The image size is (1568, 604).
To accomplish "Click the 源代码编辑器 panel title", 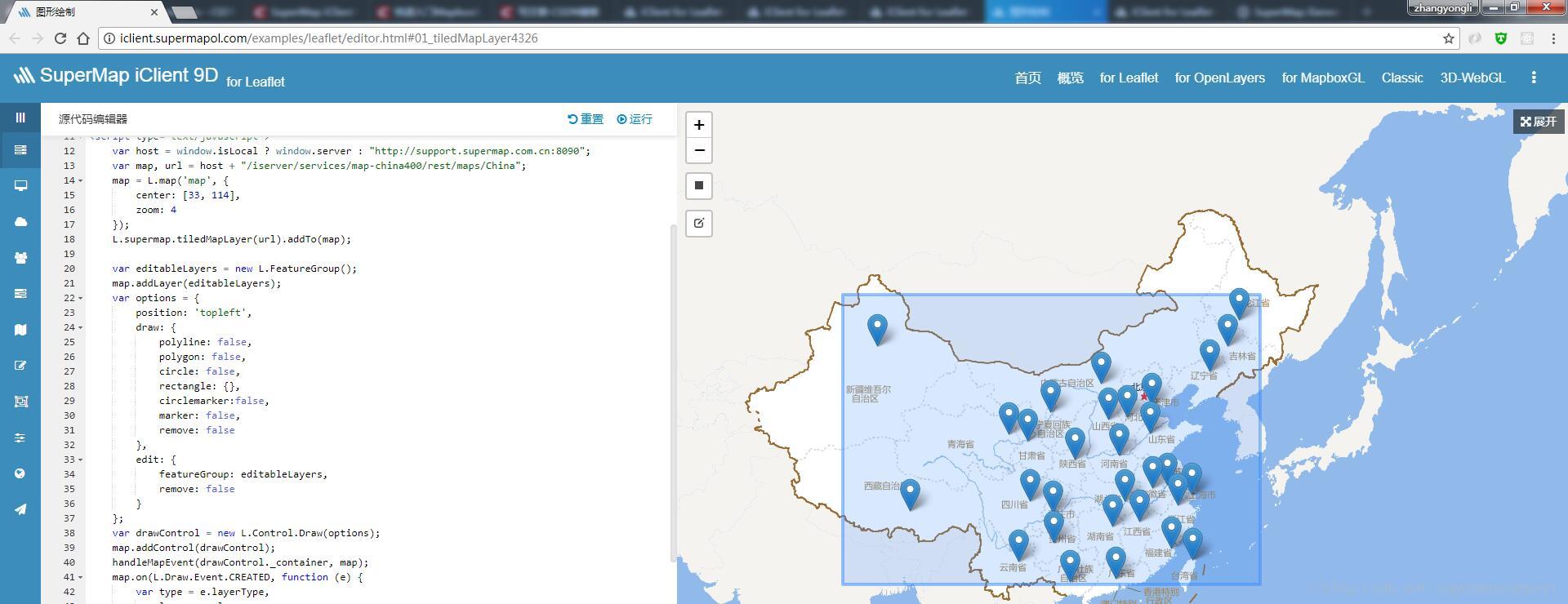I will pyautogui.click(x=93, y=119).
